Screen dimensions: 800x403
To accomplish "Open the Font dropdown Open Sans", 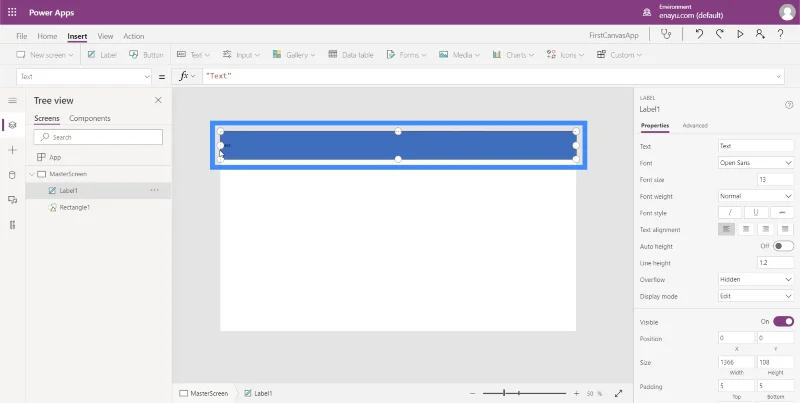I will 756,163.
